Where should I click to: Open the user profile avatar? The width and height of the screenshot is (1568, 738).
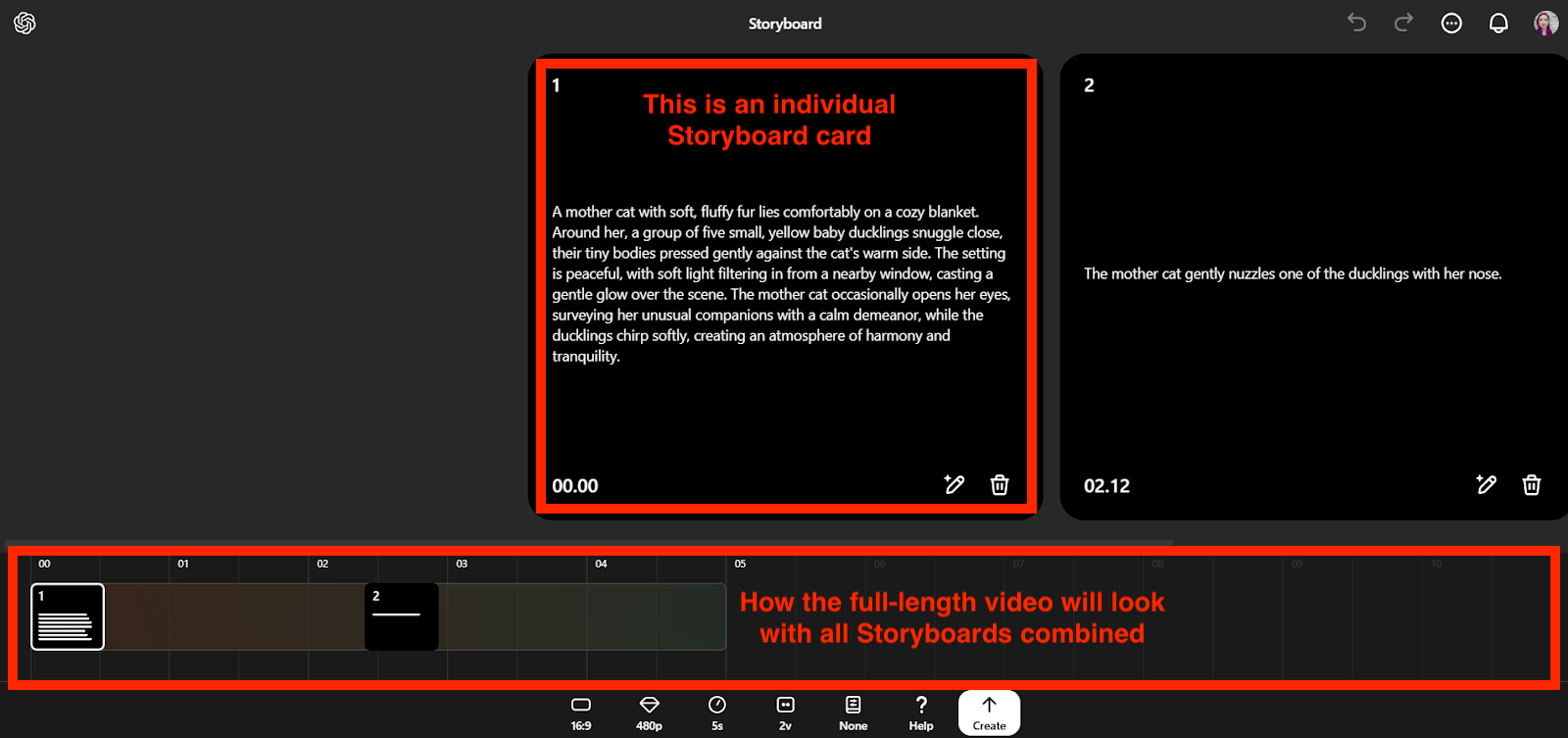click(1545, 24)
